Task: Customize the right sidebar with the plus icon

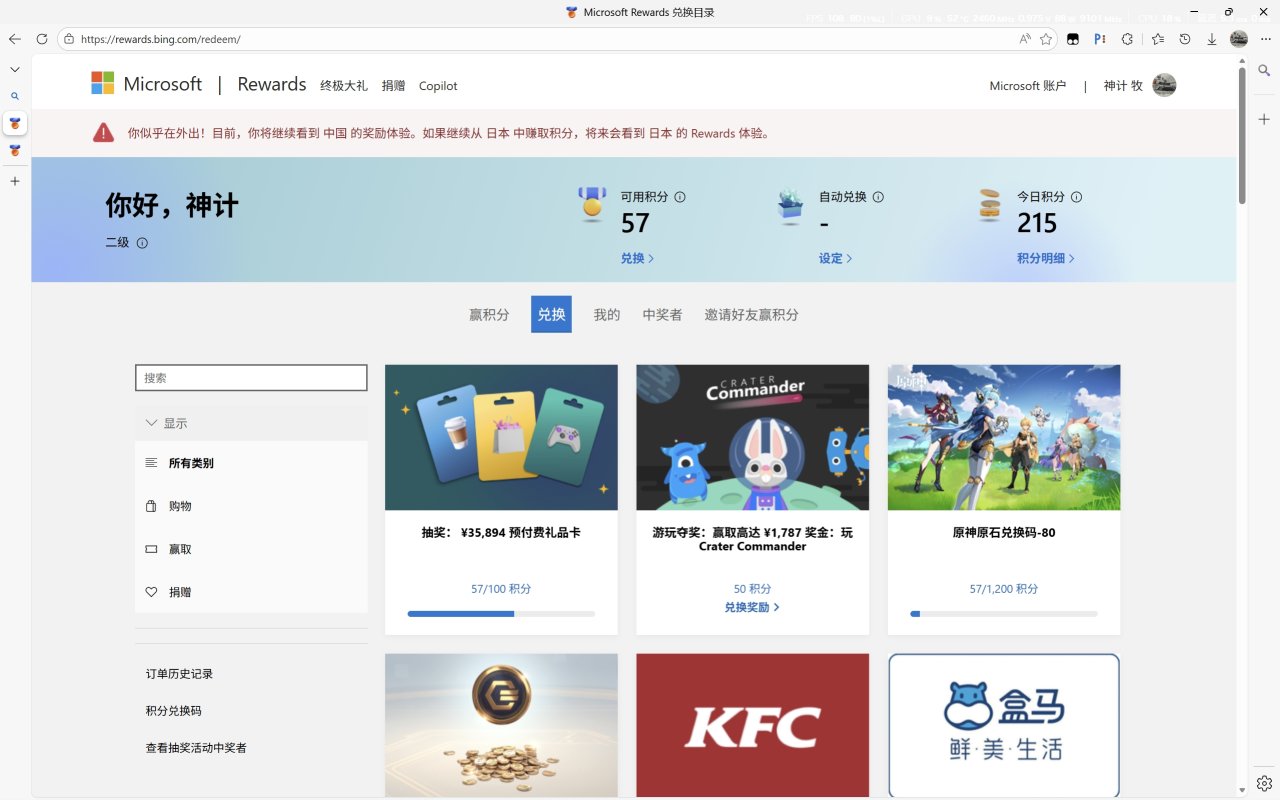Action: [1264, 119]
